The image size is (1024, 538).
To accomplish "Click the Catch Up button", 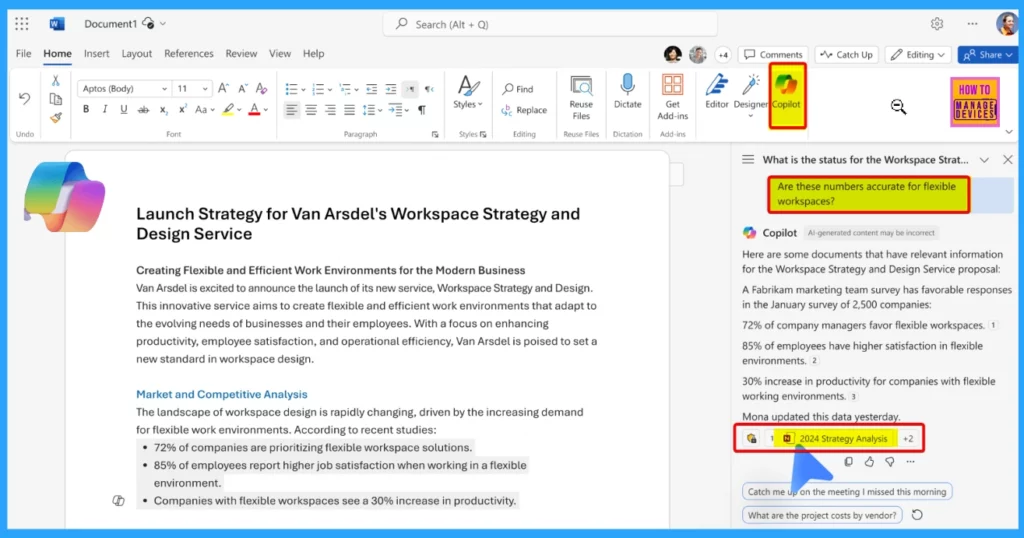I will point(846,55).
